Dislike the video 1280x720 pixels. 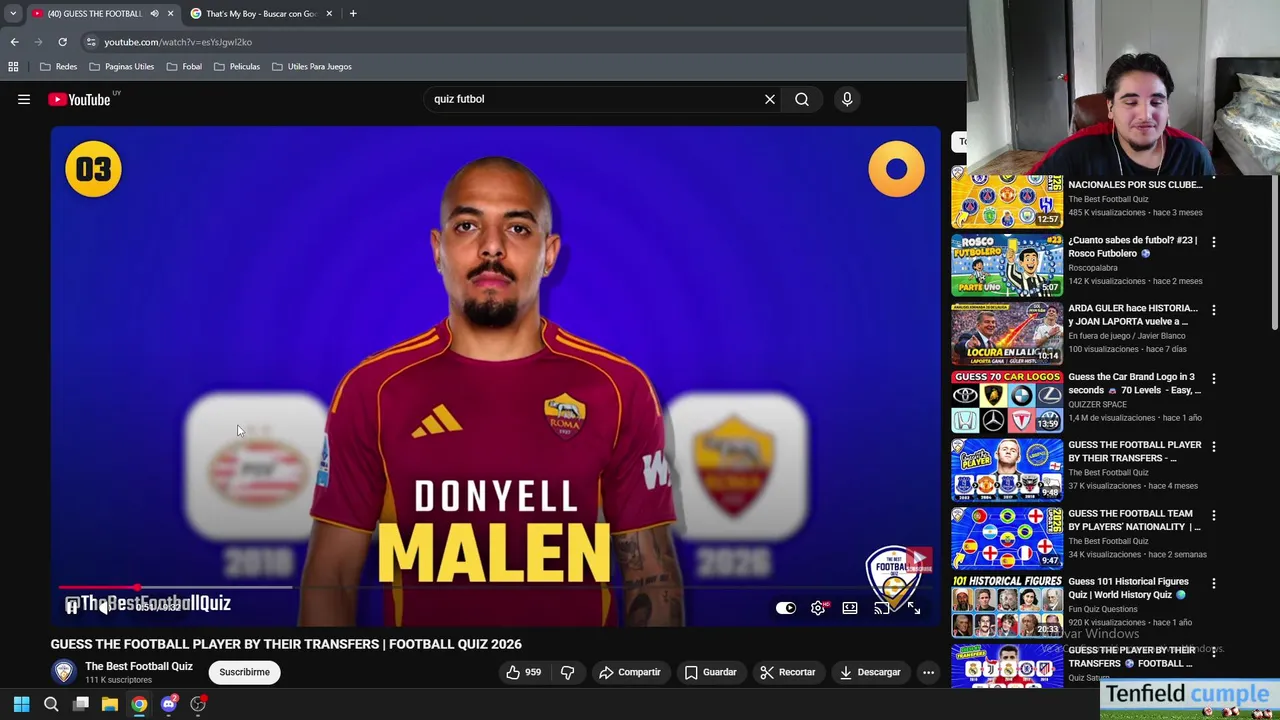click(567, 672)
